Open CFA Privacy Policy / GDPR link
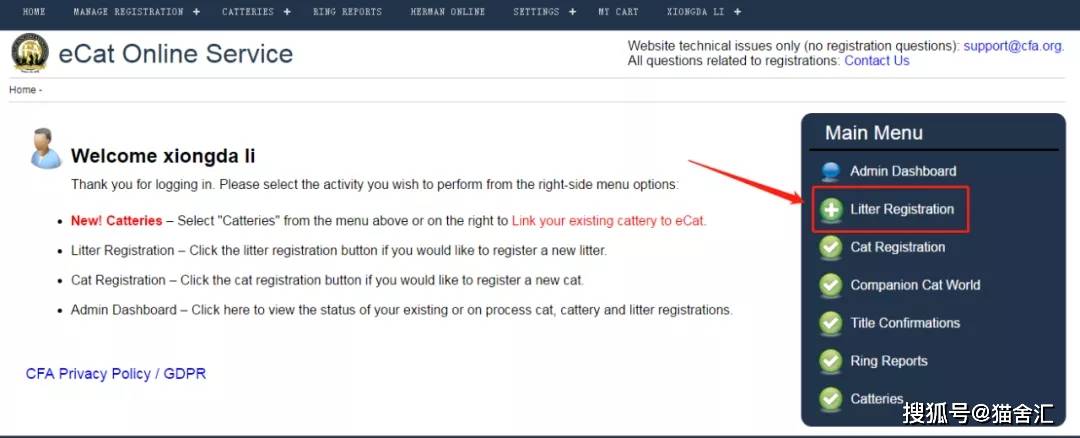 click(116, 374)
